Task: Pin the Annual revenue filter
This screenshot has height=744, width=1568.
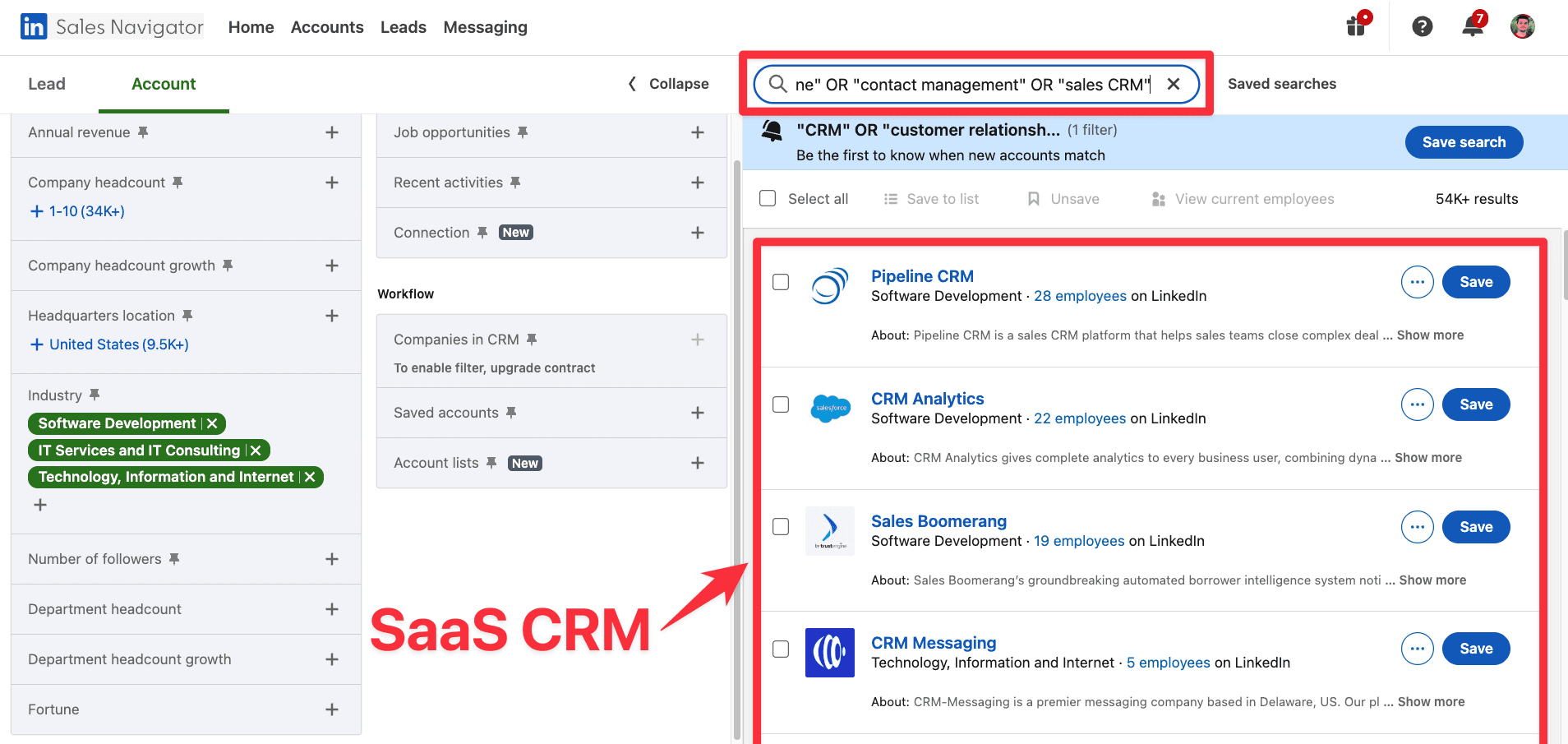Action: click(143, 132)
